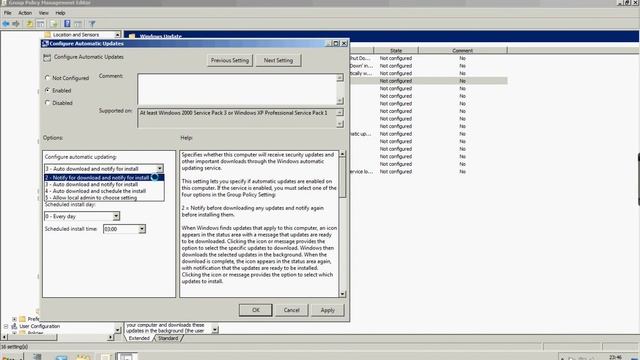Screen dimensions: 640x360
Task: Toggle the Show/Hide Action Pane icon
Action: (x=78, y=24)
